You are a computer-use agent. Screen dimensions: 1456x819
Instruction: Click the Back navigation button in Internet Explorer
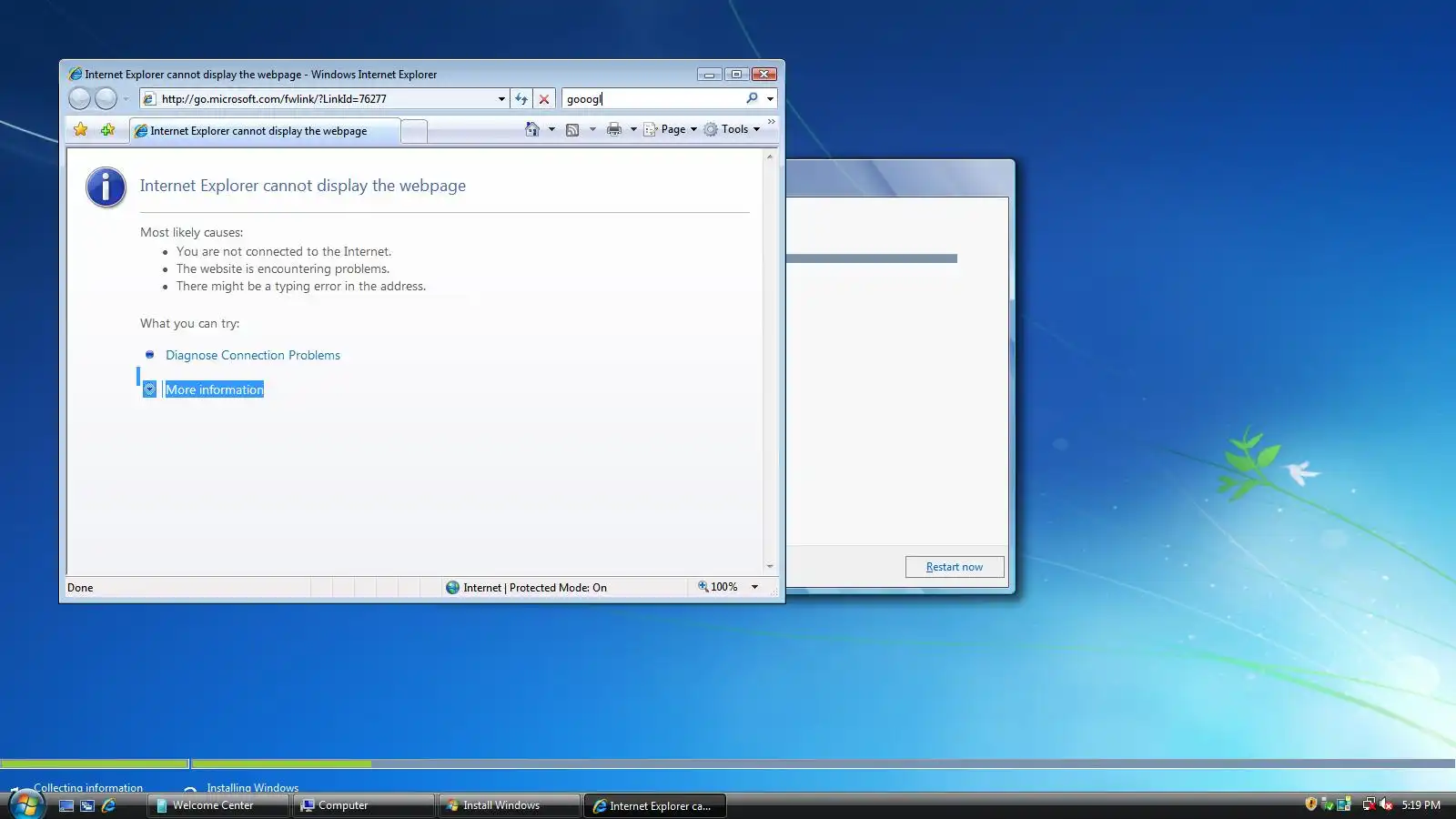point(80,98)
